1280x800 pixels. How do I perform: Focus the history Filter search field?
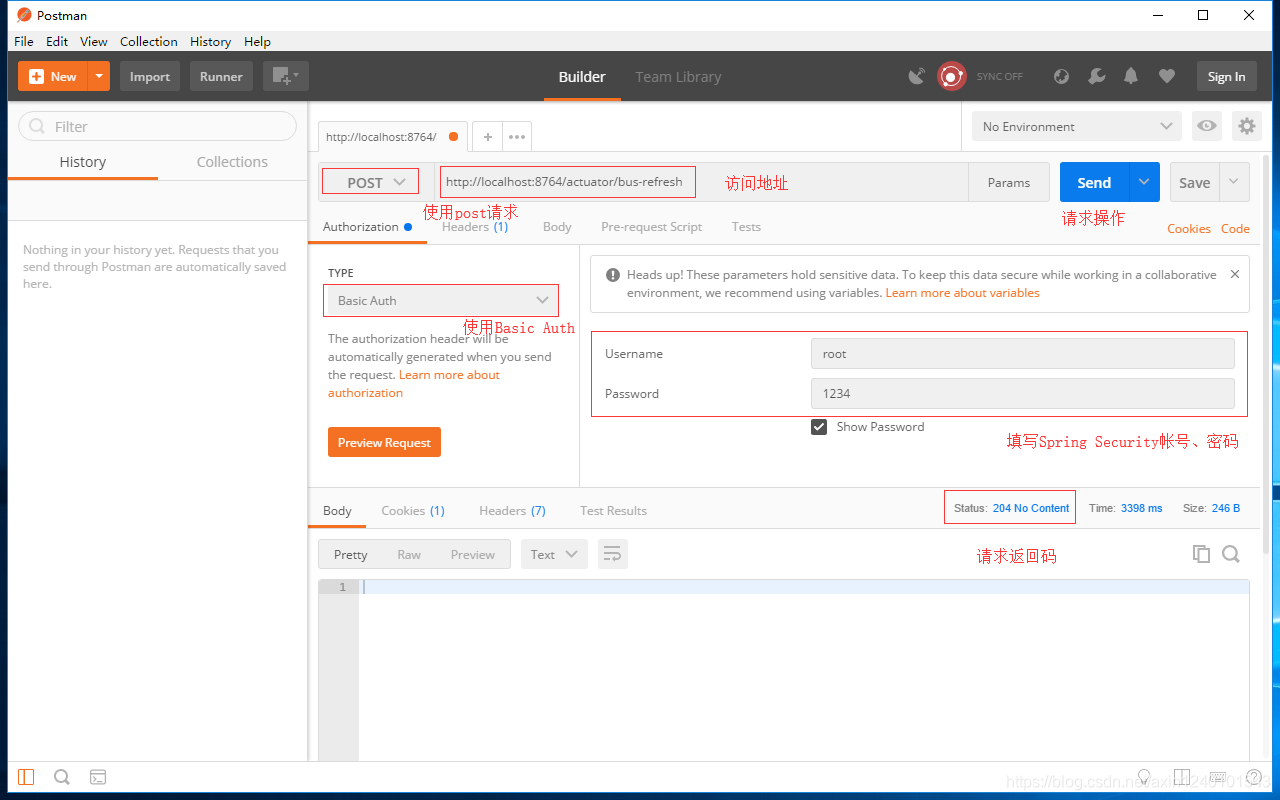point(158,126)
